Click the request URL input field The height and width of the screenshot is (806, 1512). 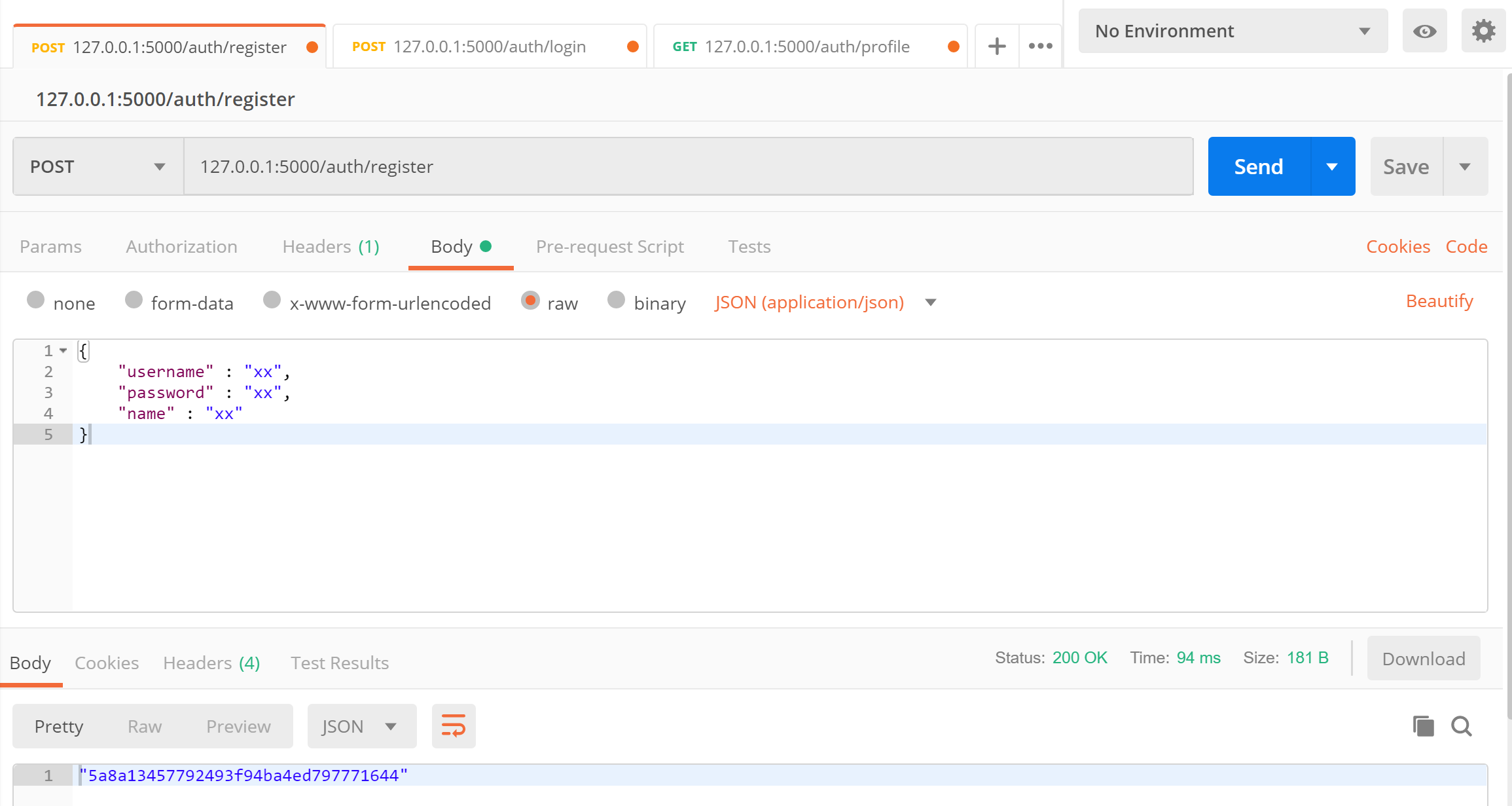(687, 167)
